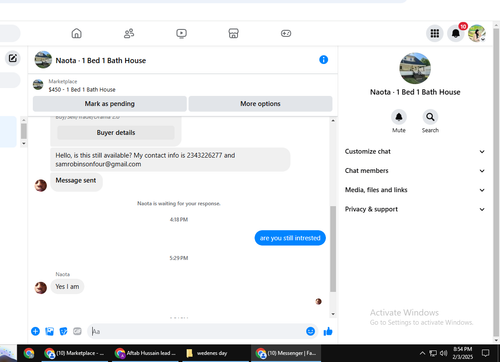The image size is (500, 362).
Task: Click the blue conversation information icon
Action: pos(323,60)
